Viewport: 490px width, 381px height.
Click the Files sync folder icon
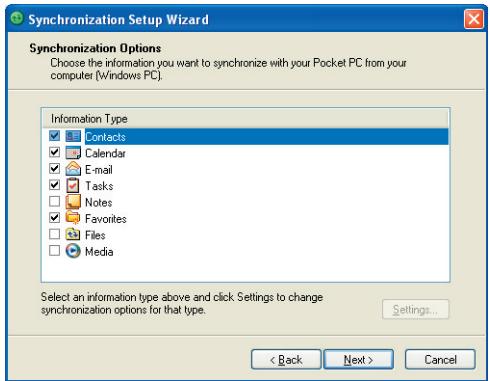tap(73, 234)
